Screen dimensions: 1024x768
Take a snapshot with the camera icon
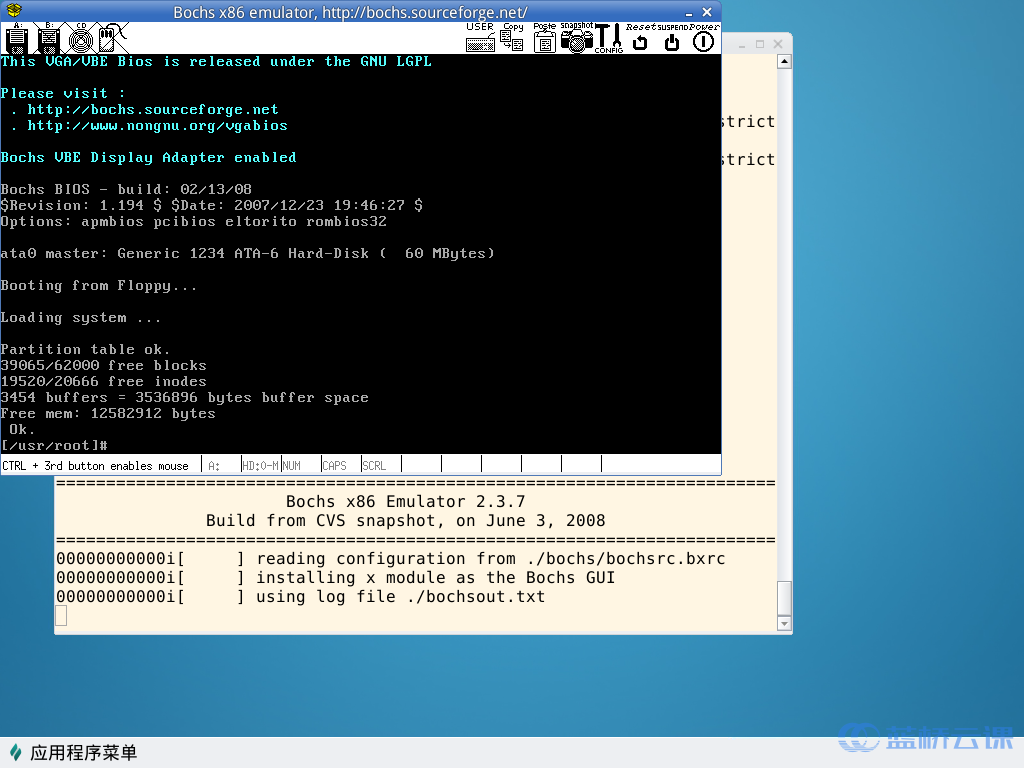point(576,40)
